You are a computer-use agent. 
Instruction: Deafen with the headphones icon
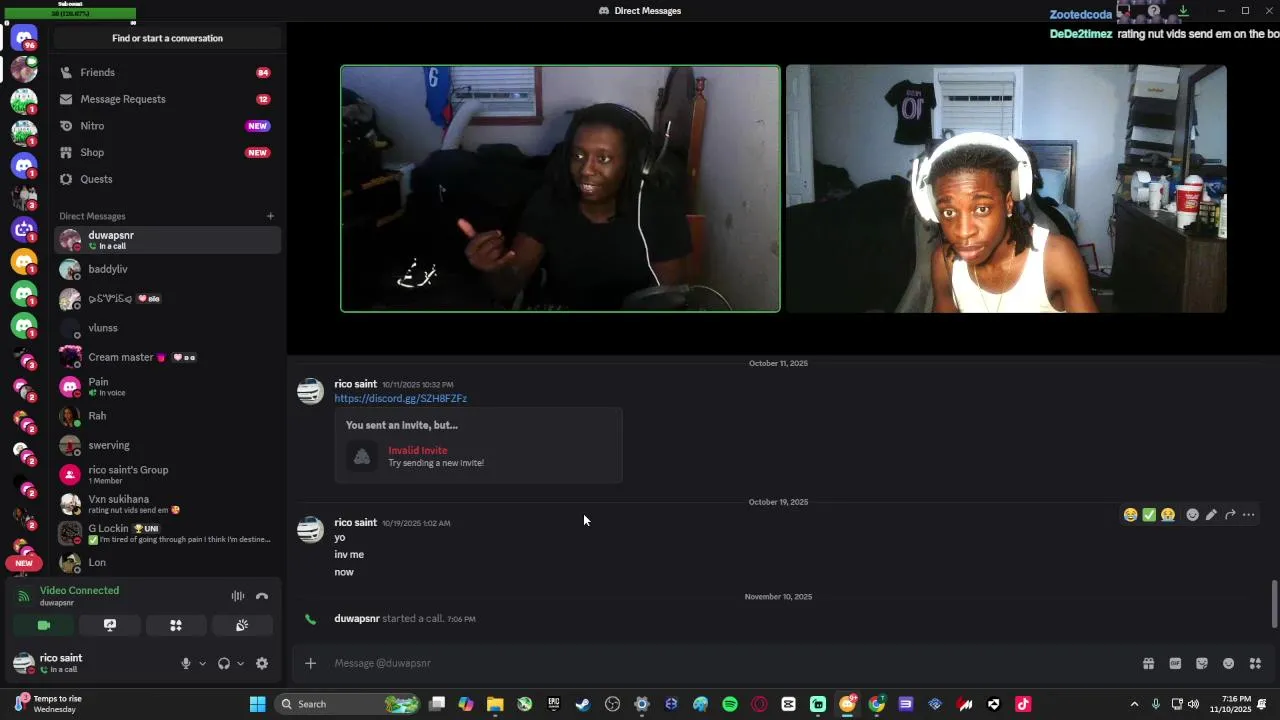point(224,663)
